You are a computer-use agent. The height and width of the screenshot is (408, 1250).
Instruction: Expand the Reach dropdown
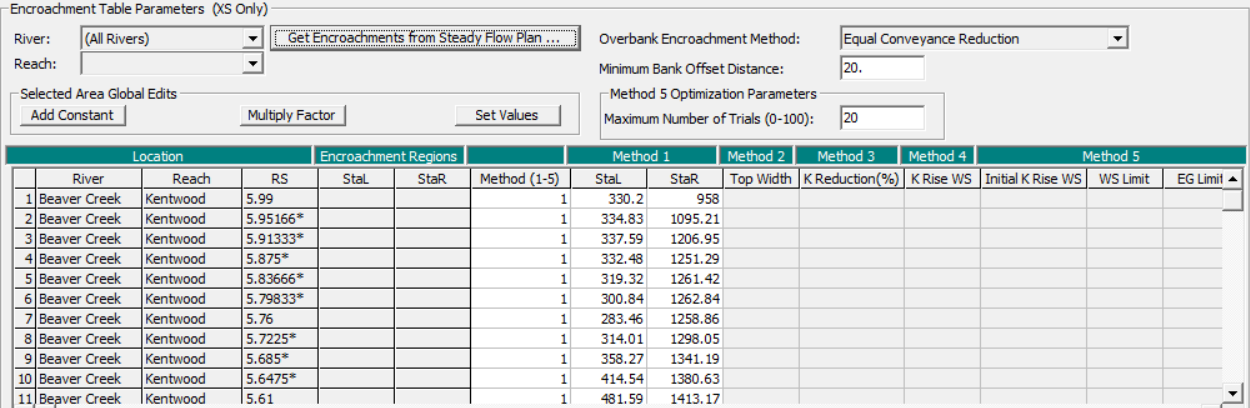(x=252, y=64)
